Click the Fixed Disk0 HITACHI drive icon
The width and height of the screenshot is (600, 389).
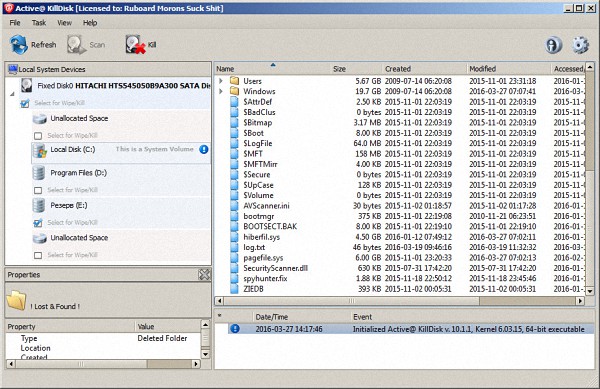tap(26, 85)
